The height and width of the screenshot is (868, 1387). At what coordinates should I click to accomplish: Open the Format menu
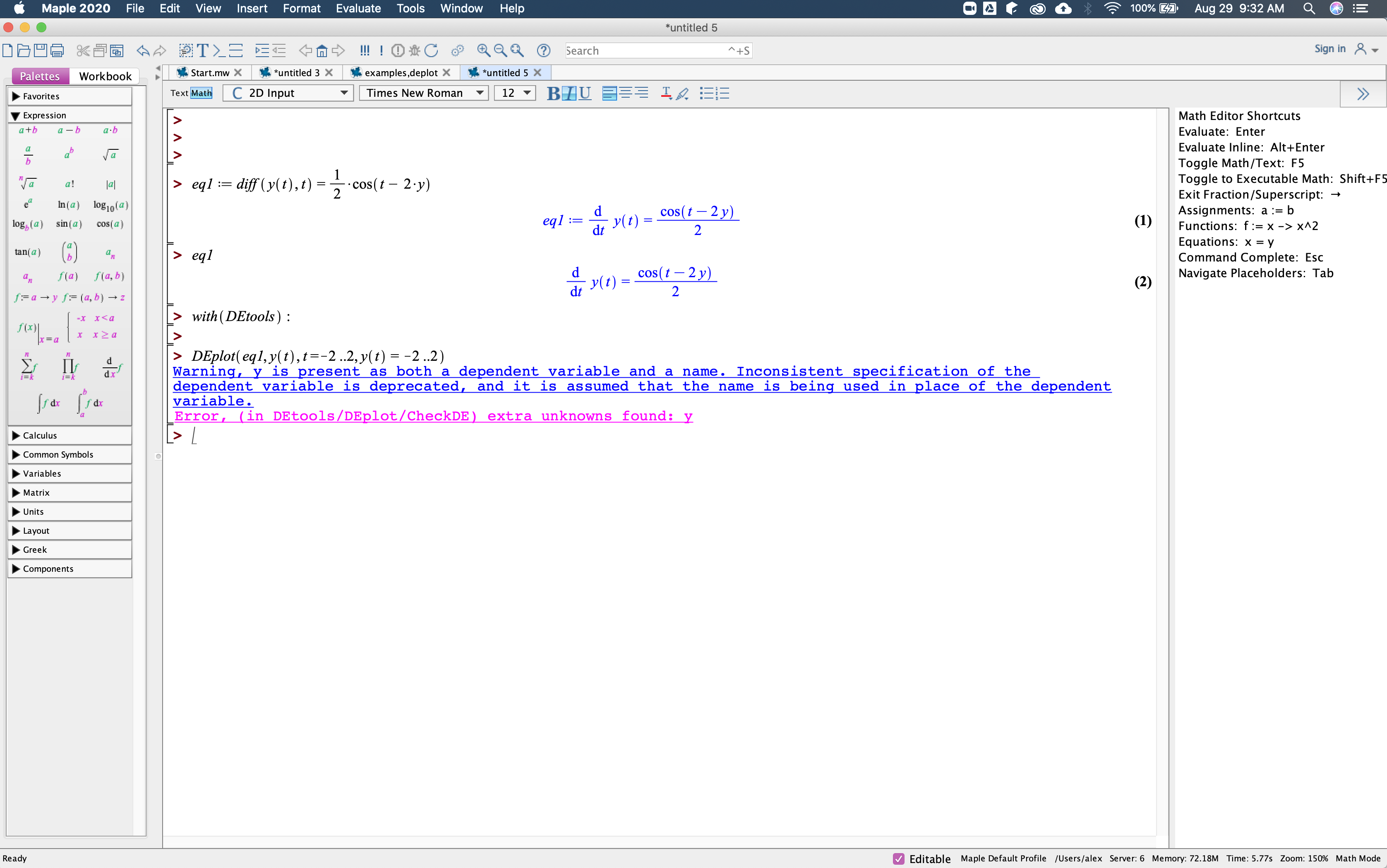coord(301,9)
